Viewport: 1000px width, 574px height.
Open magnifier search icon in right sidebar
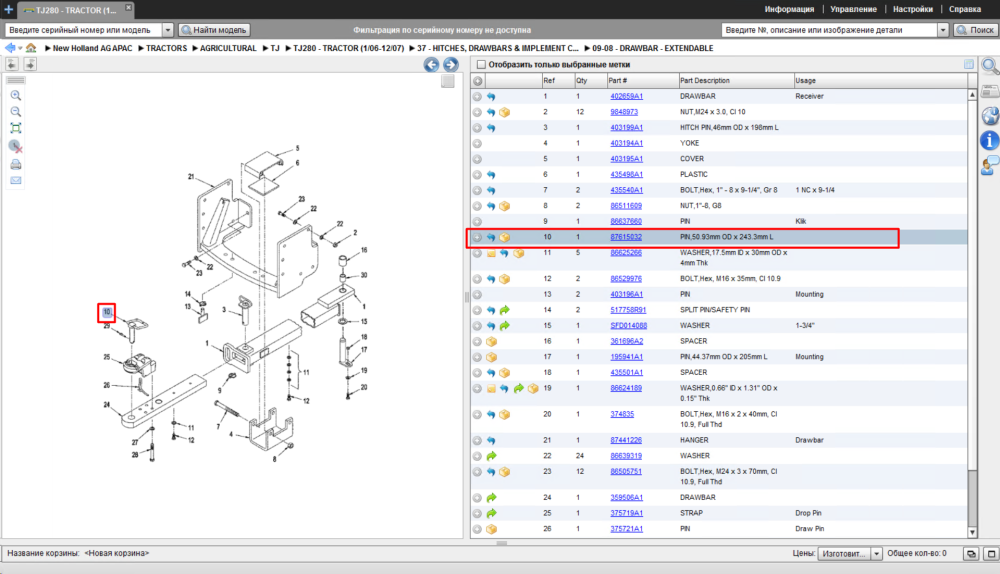(x=989, y=66)
